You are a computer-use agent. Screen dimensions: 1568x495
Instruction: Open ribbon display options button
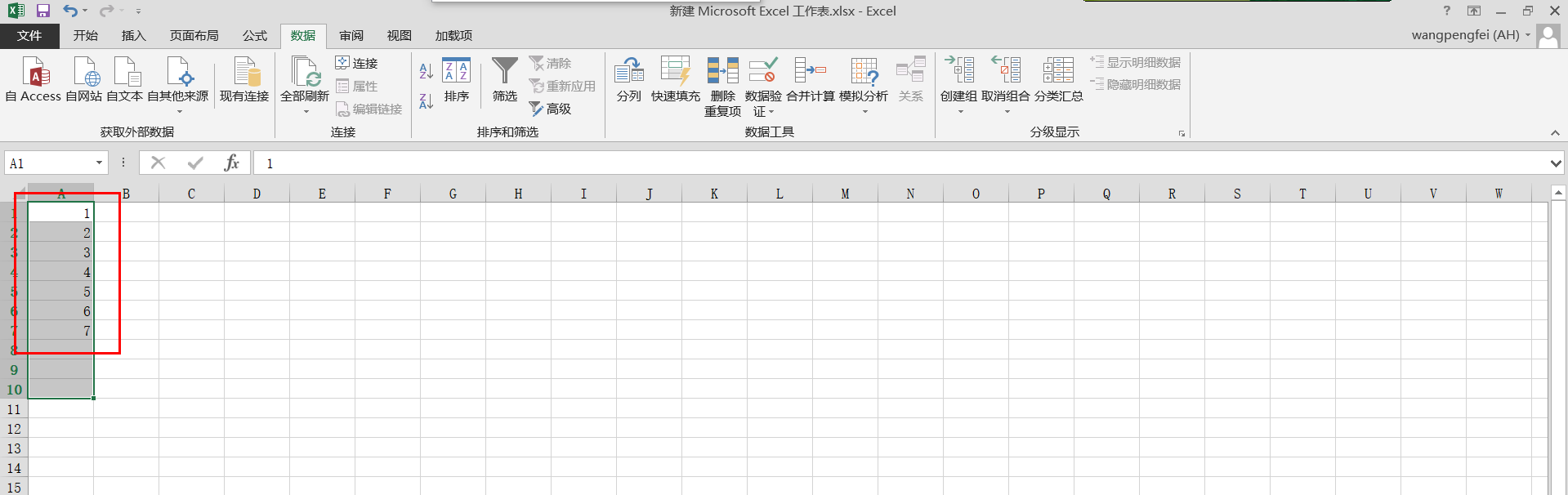[1474, 11]
